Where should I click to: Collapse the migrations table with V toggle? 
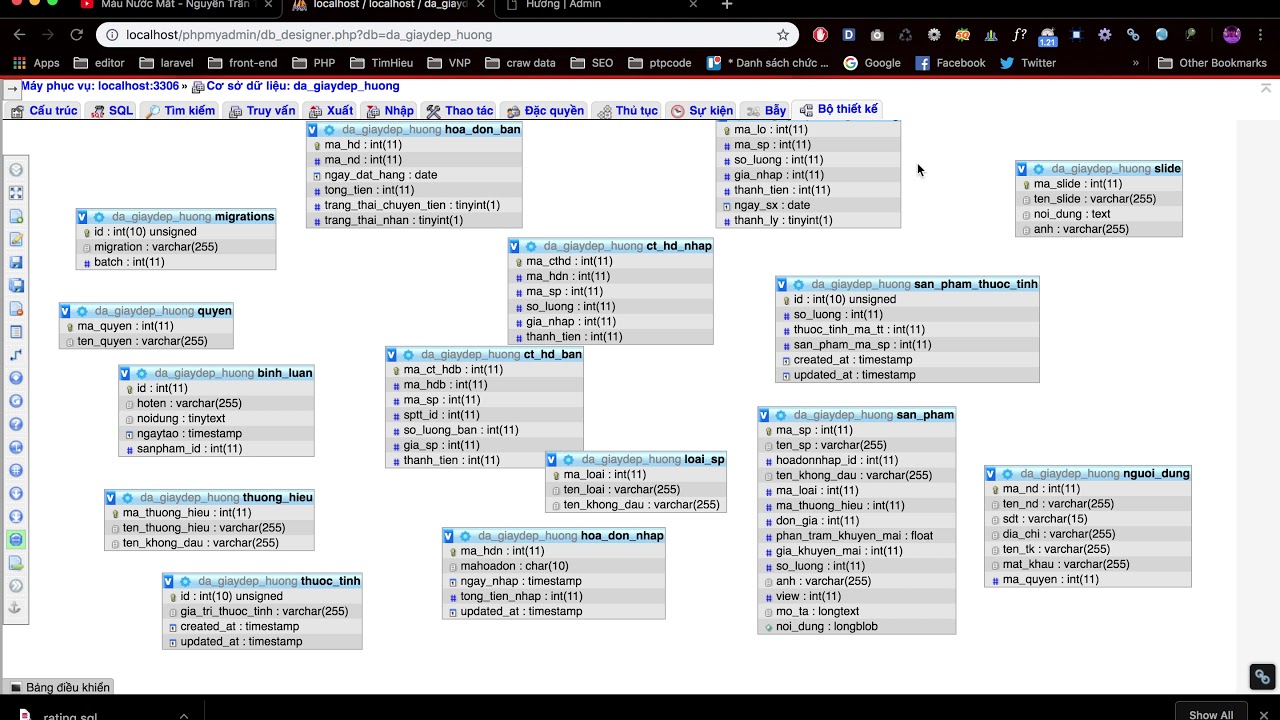82,217
